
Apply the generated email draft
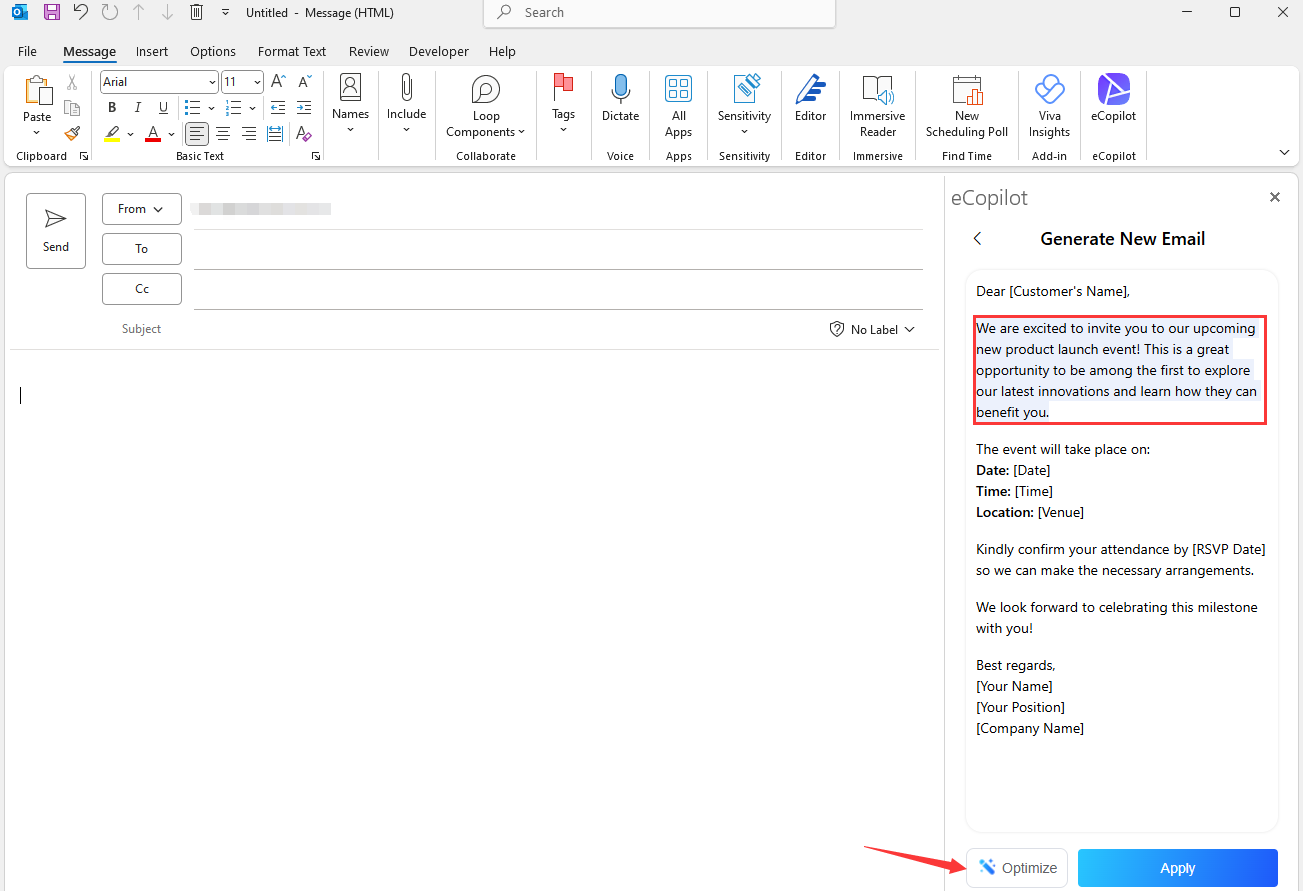click(x=1177, y=867)
